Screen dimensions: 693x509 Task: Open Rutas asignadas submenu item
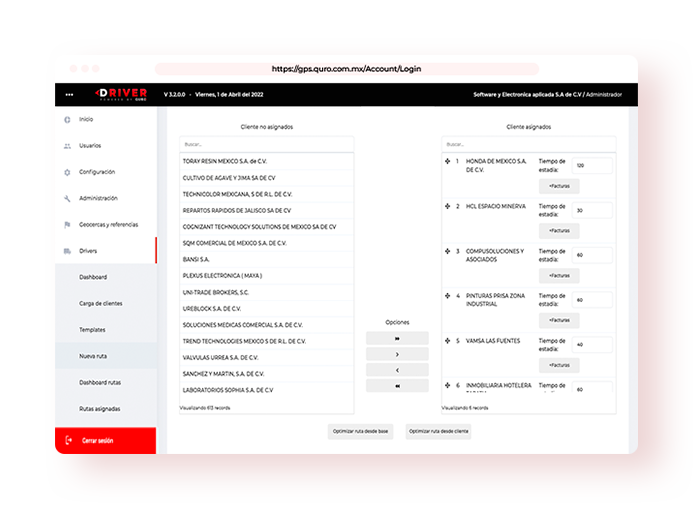(x=106, y=409)
